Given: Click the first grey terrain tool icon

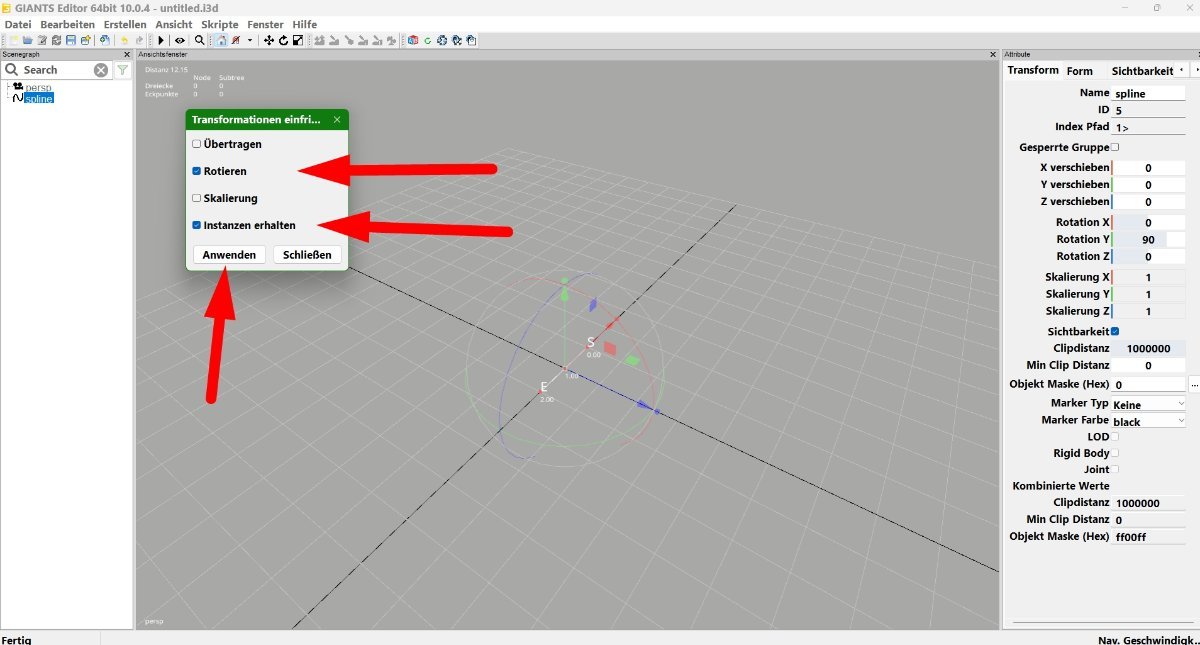Looking at the screenshot, I should click(x=320, y=40).
